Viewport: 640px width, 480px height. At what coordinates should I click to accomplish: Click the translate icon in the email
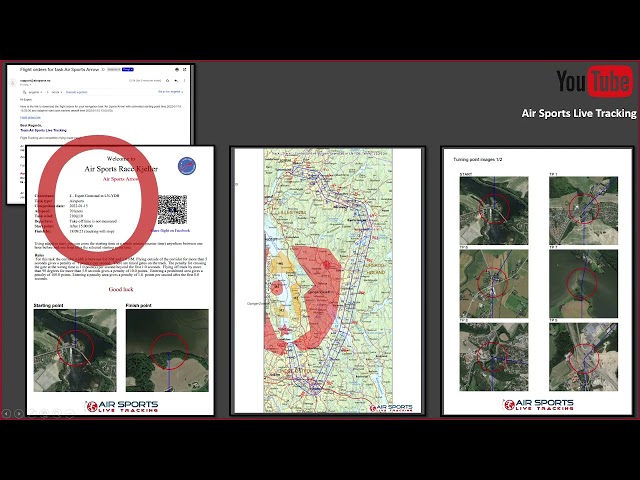click(x=24, y=92)
